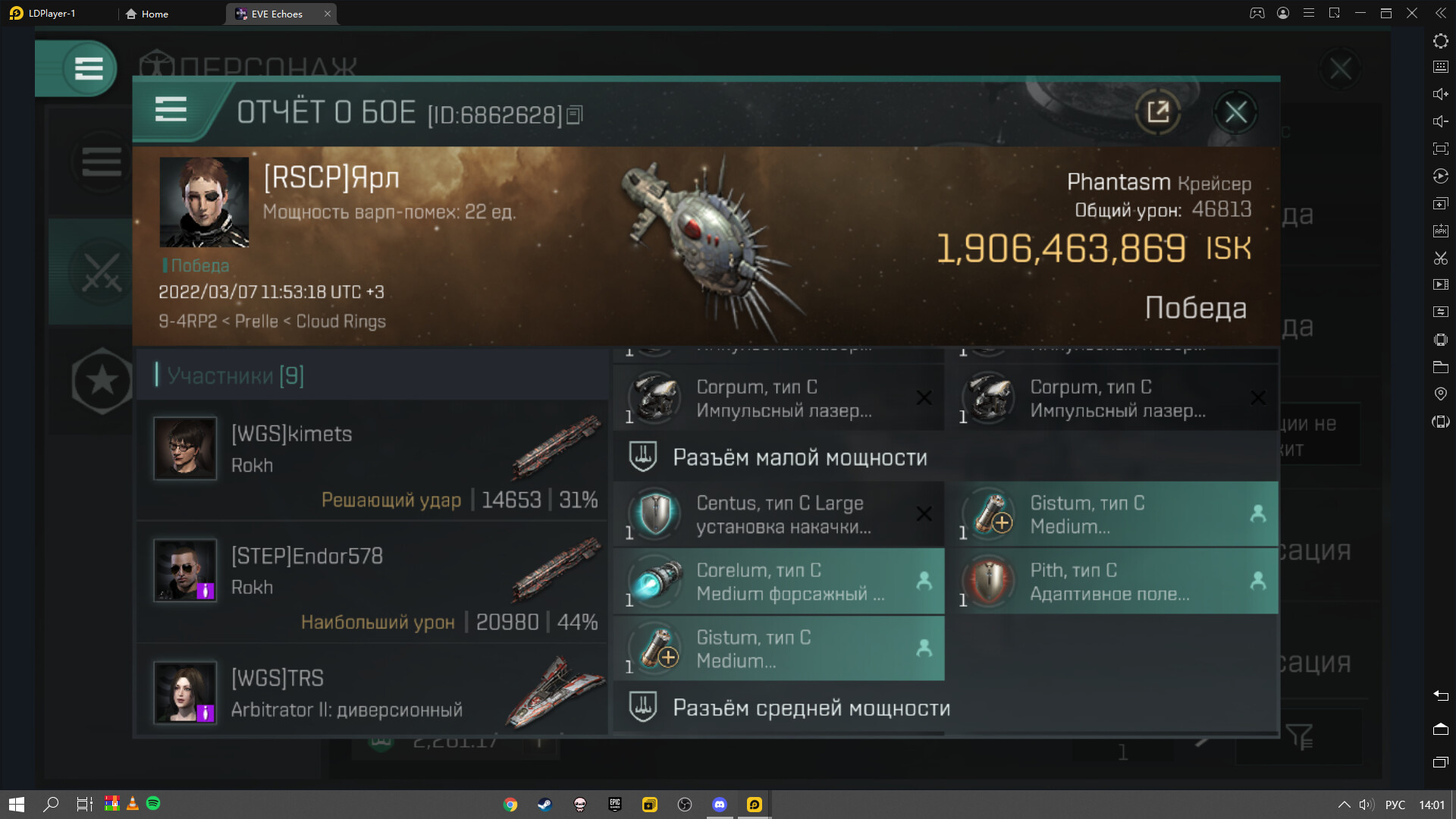Screen dimensions: 1456x819
Task: Select Pith type C adaptive field module
Action: pos(1112,582)
